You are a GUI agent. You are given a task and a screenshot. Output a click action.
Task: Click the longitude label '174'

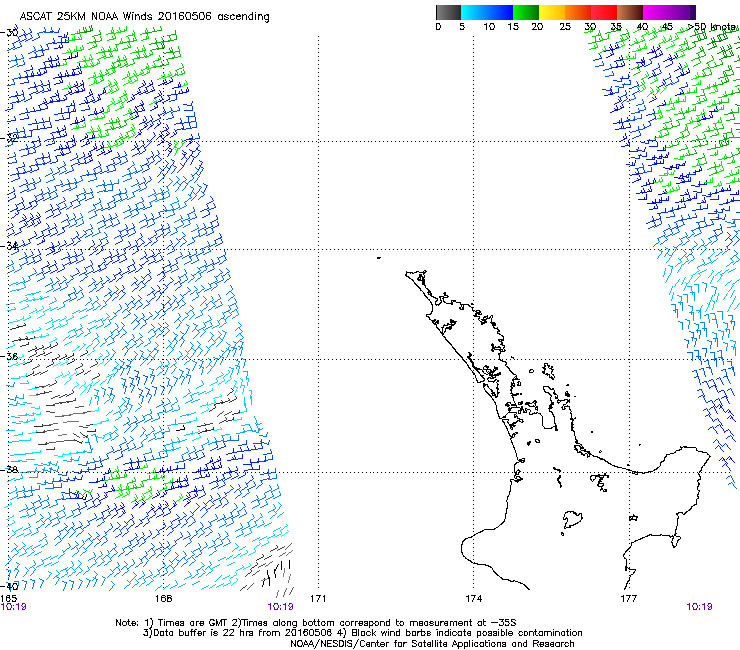coord(473,599)
